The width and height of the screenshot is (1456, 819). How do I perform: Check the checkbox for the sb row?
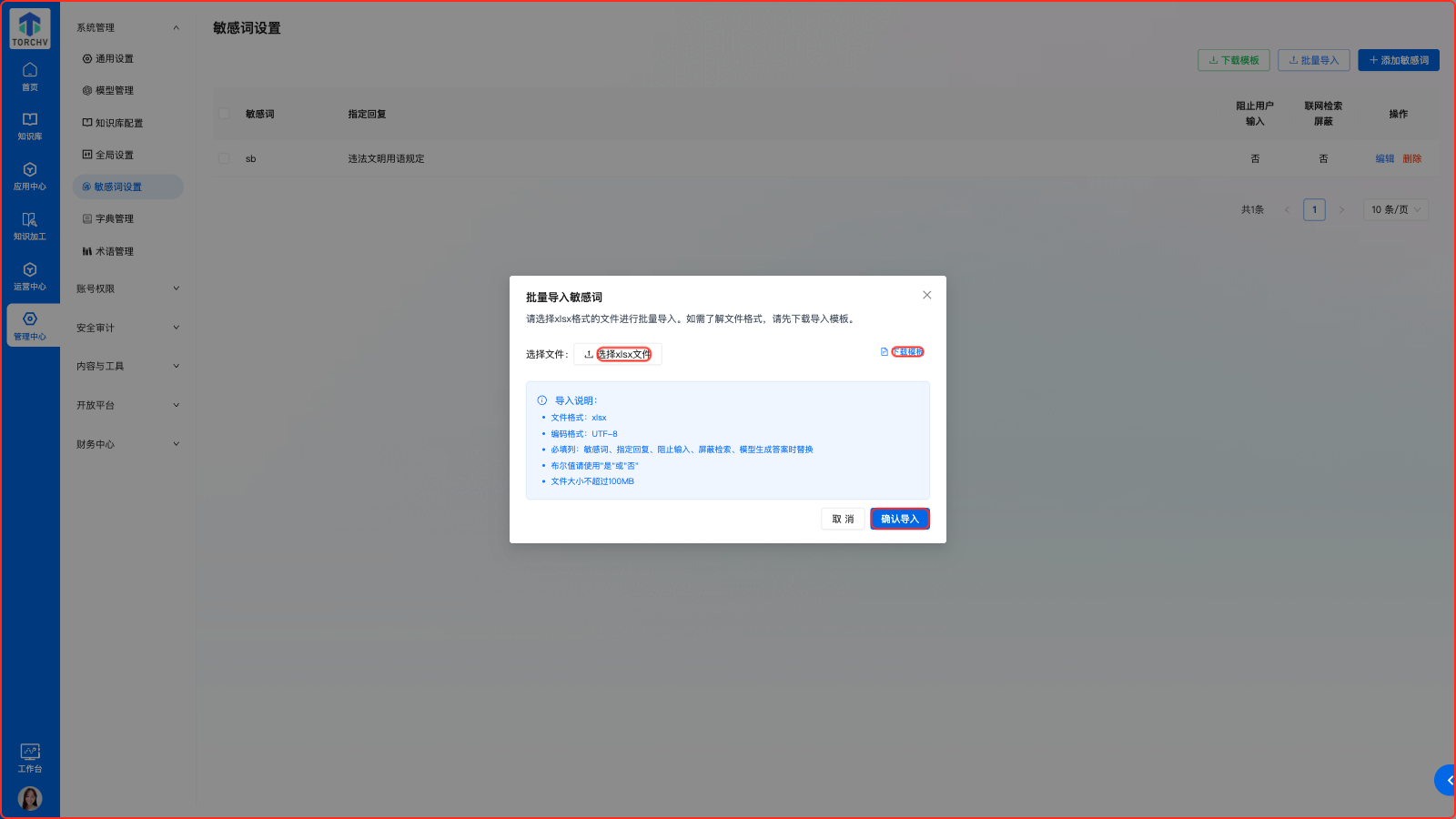click(224, 158)
